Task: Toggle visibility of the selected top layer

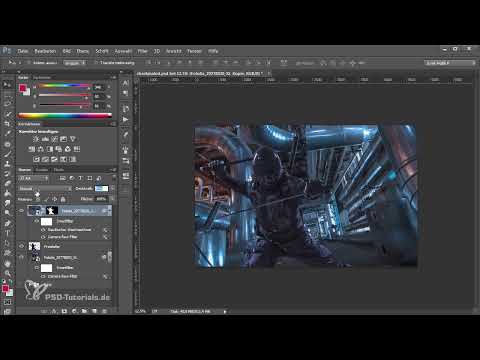Action: (x=22, y=211)
